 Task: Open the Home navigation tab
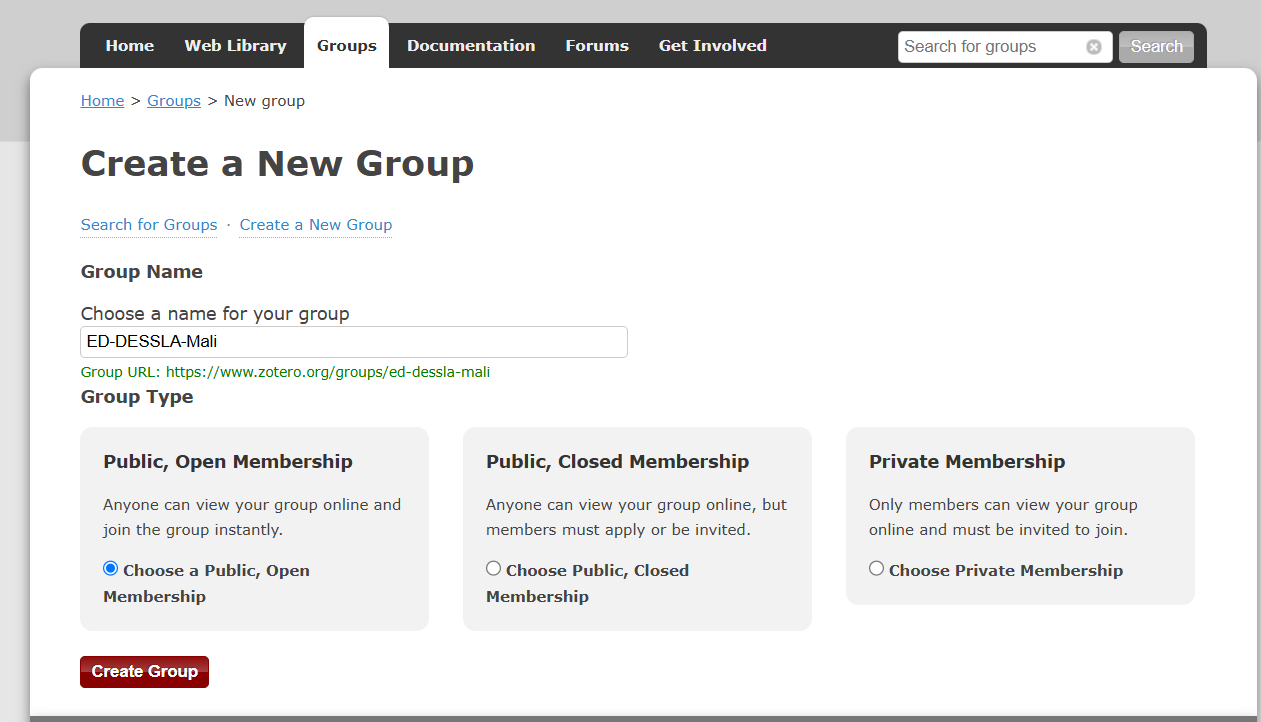[x=130, y=46]
